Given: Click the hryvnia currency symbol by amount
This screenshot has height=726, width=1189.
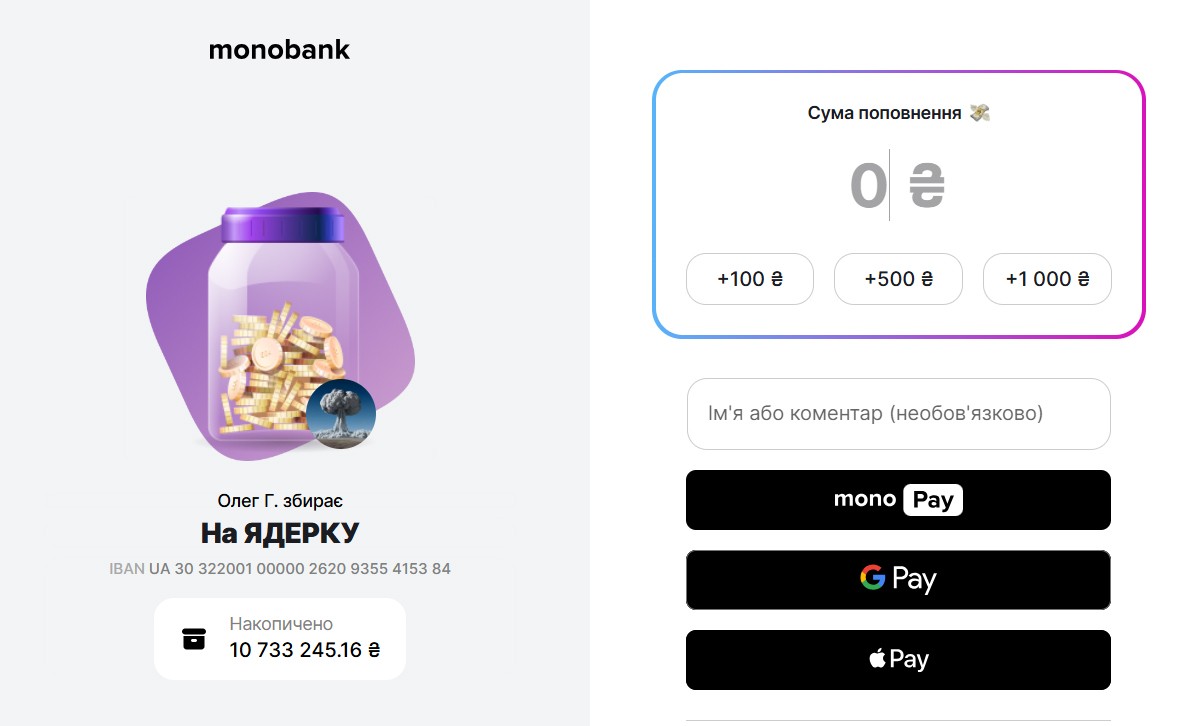Looking at the screenshot, I should [x=927, y=185].
